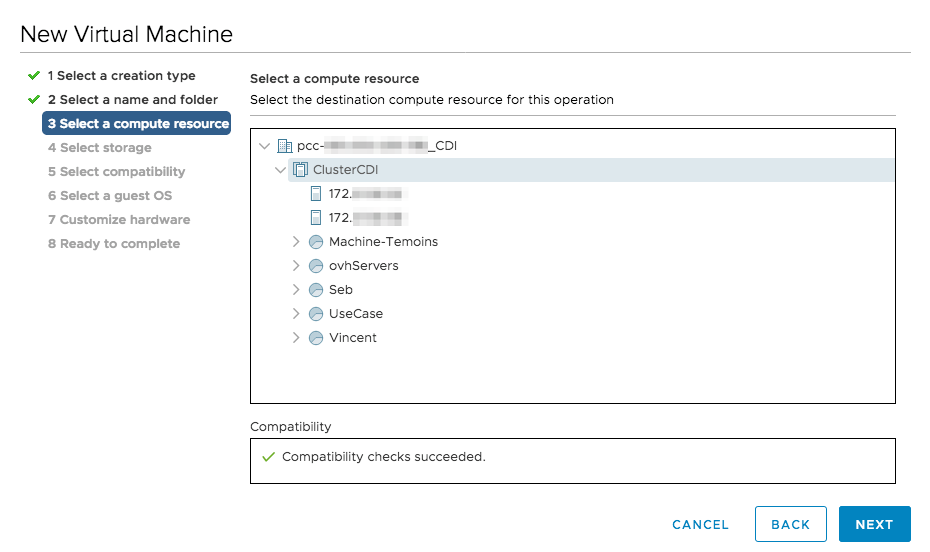Click the Machine-Temoins resource pool icon
Screen dimensions: 930x552
click(x=316, y=242)
